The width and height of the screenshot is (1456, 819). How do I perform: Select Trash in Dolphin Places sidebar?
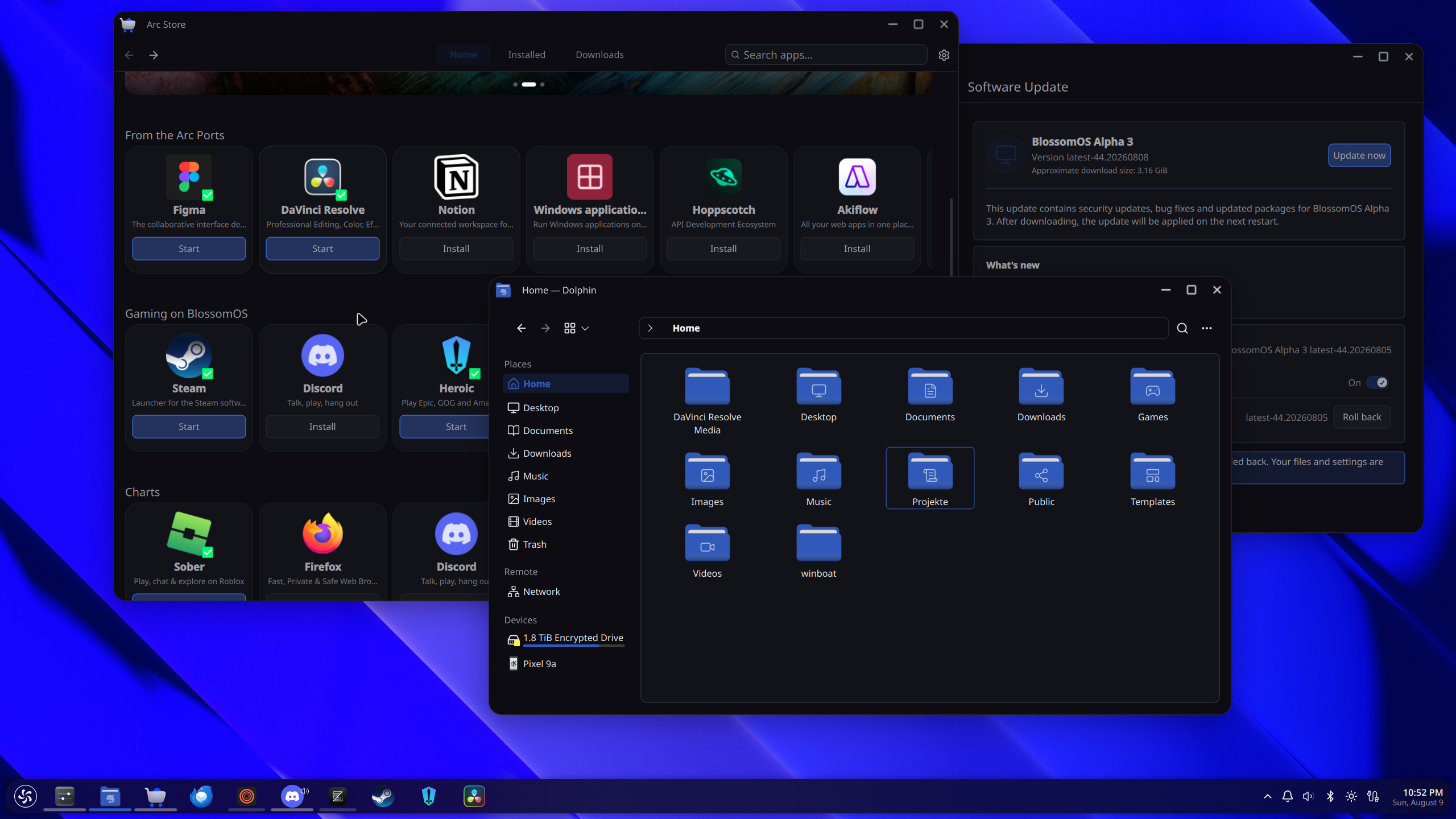click(x=565, y=544)
